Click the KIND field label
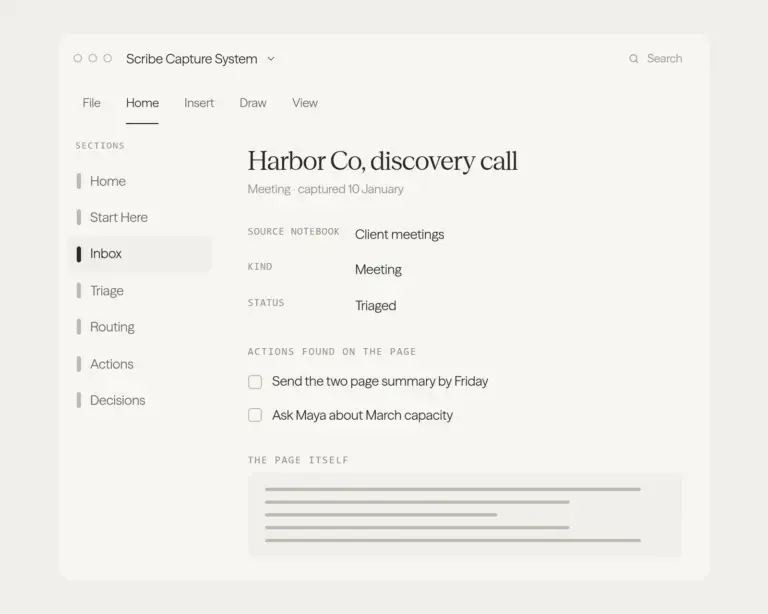 [260, 266]
